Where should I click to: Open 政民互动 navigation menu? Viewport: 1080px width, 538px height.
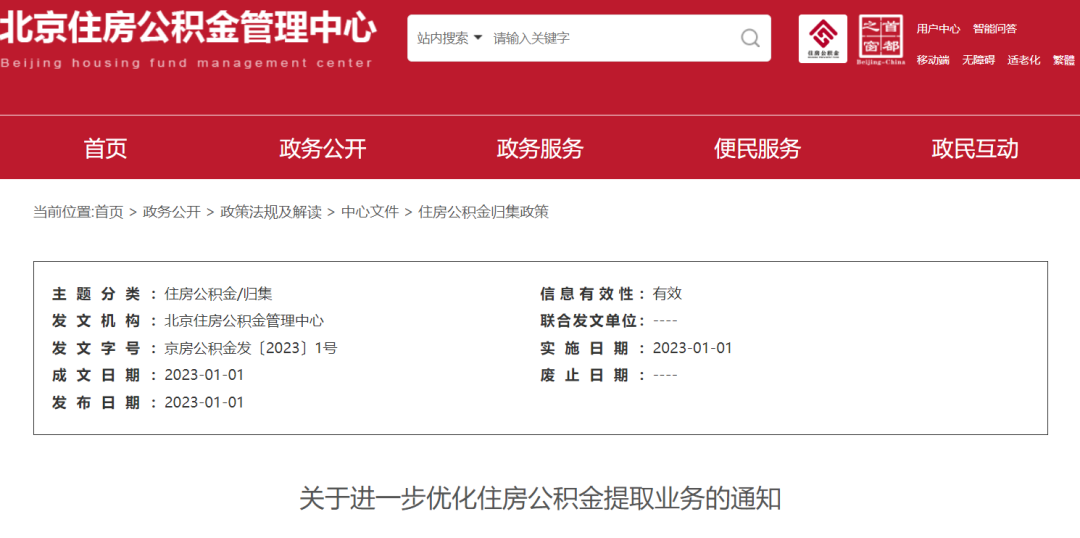click(975, 148)
